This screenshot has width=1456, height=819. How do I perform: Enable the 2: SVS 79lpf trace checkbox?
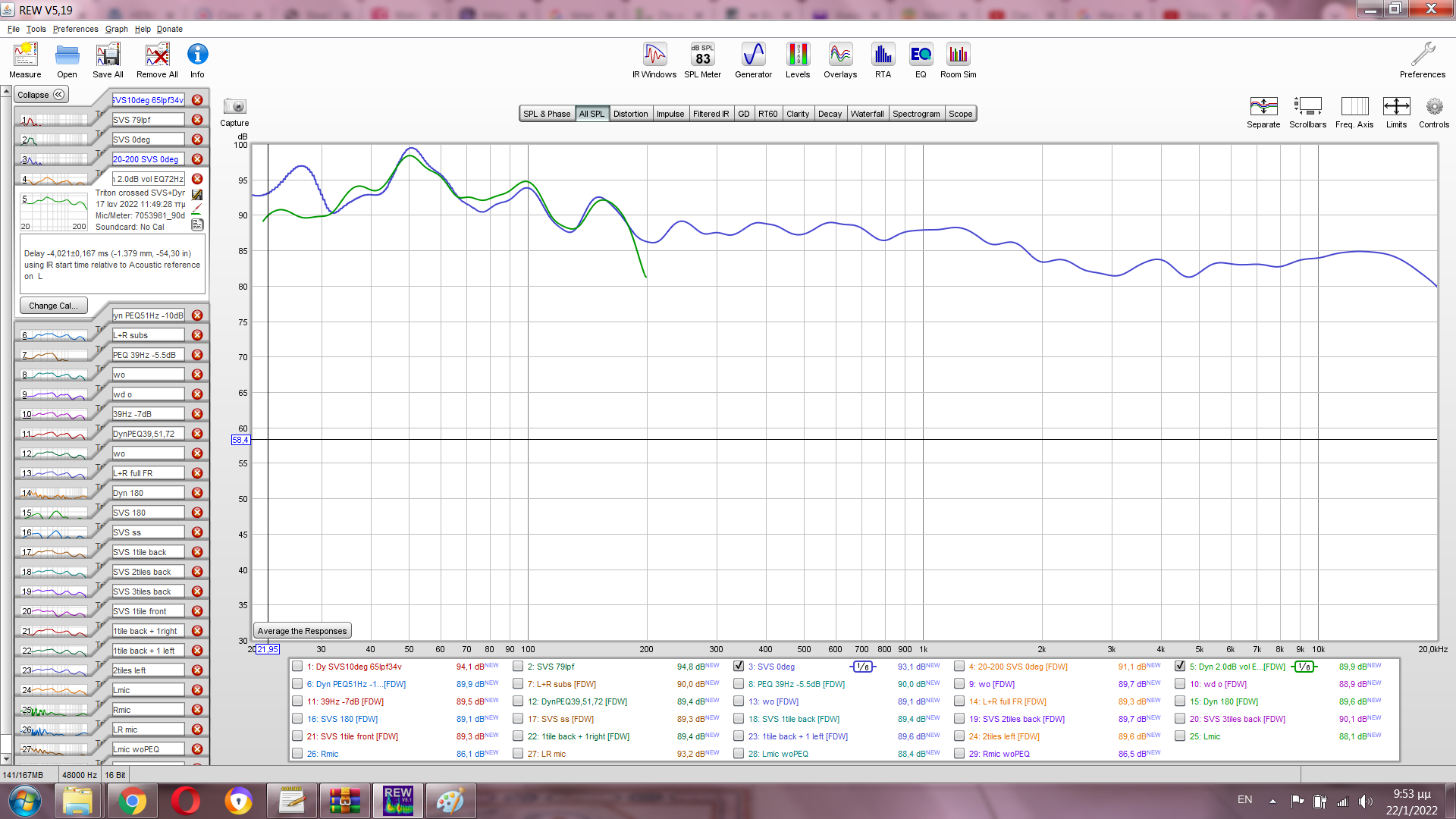[518, 667]
